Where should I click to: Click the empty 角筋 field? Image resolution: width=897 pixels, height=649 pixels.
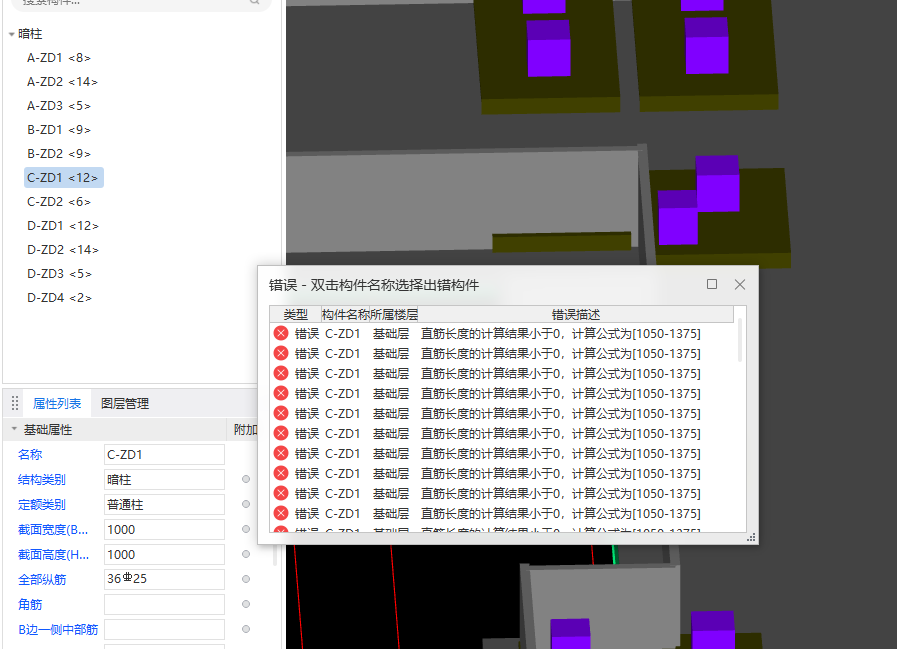coord(164,604)
